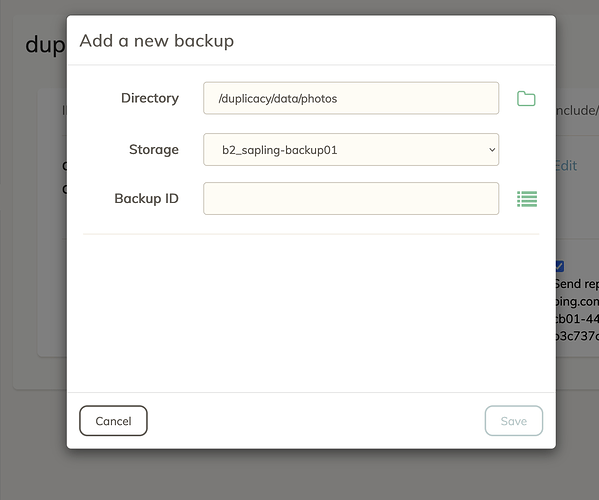This screenshot has width=599, height=500.
Task: Open the folder browser icon beside Directory
Action: 526,99
